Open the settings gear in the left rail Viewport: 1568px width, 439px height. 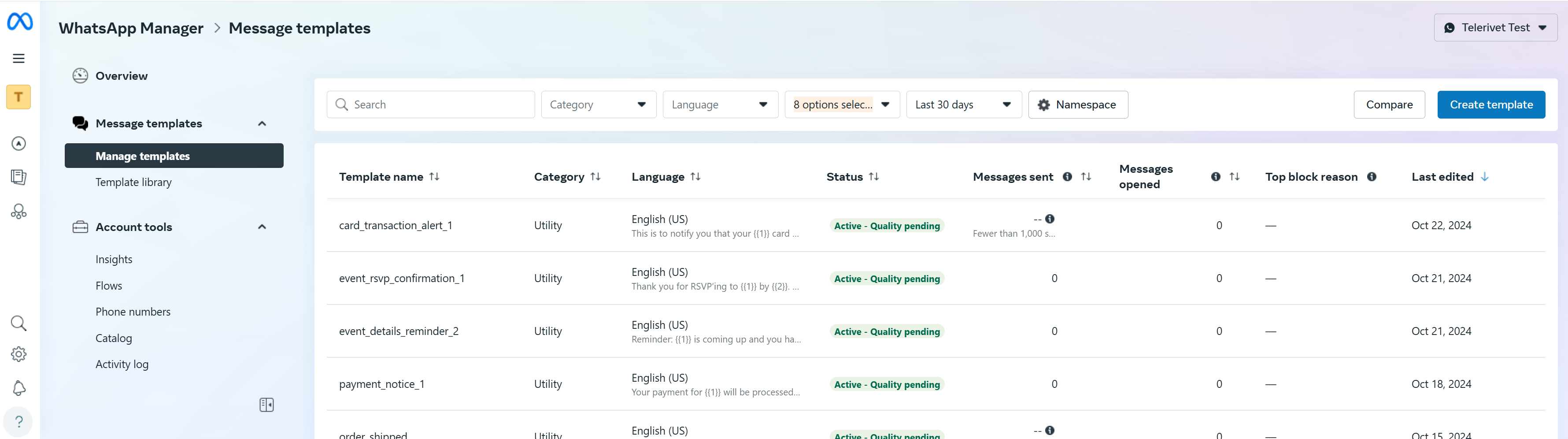pyautogui.click(x=19, y=354)
